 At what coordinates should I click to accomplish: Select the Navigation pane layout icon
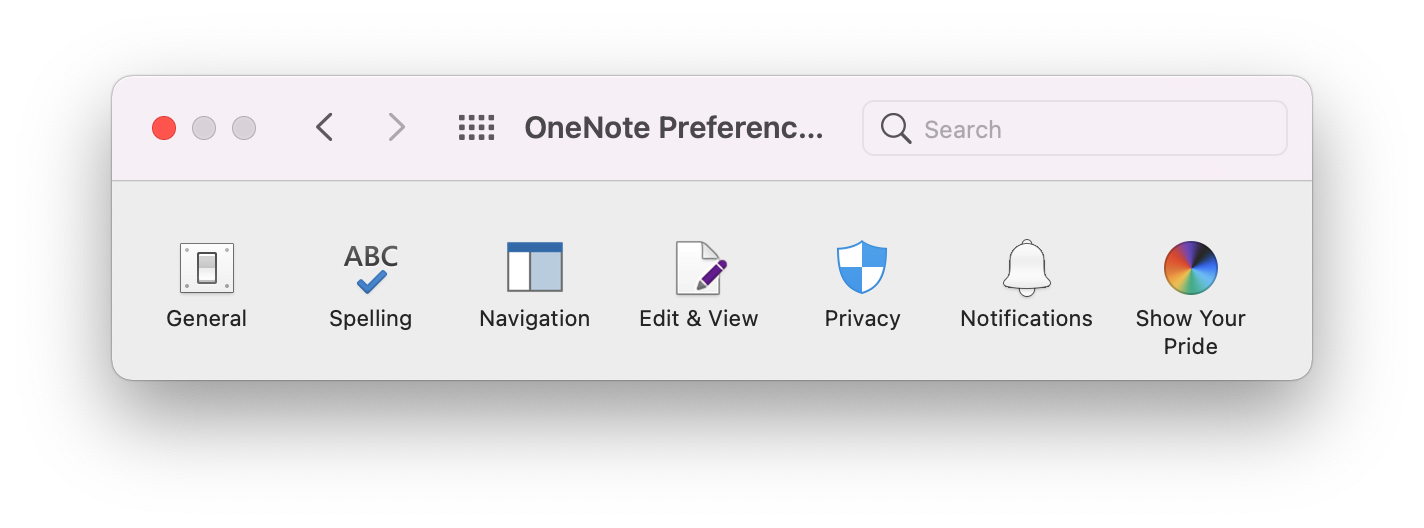tap(535, 267)
